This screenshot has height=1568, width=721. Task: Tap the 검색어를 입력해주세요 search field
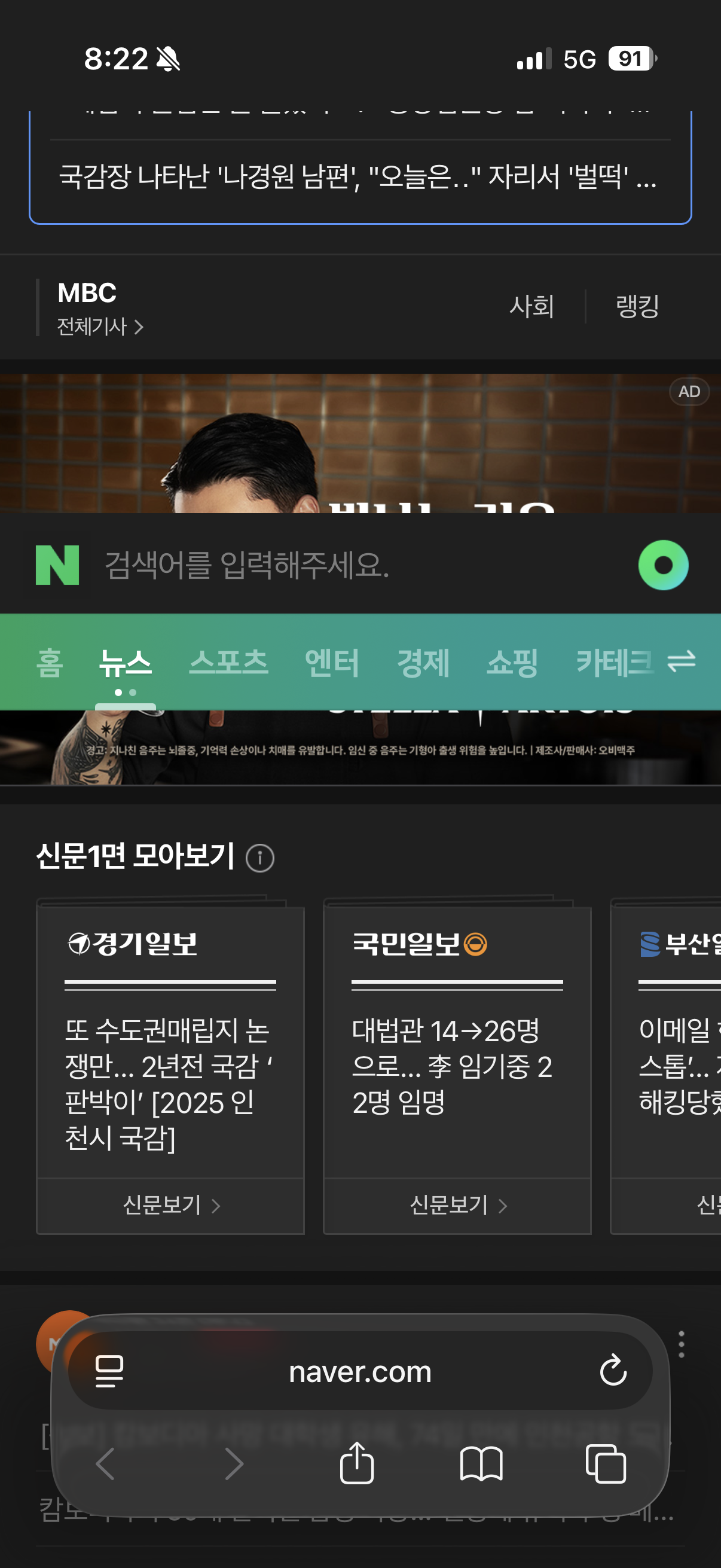pos(359,565)
